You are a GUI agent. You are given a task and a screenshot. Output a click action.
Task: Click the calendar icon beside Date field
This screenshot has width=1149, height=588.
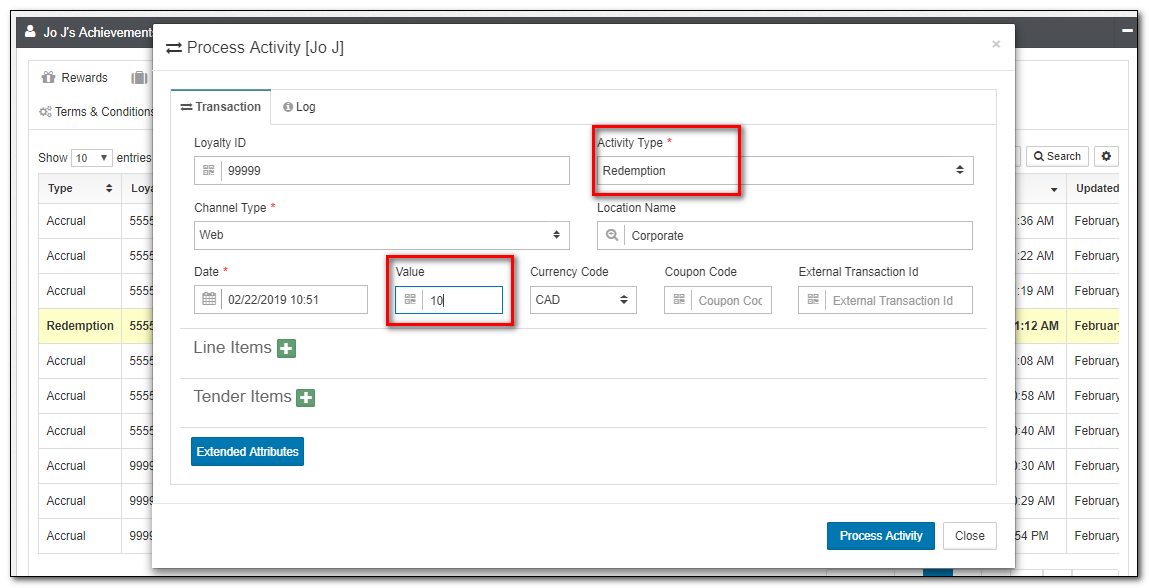coord(209,299)
